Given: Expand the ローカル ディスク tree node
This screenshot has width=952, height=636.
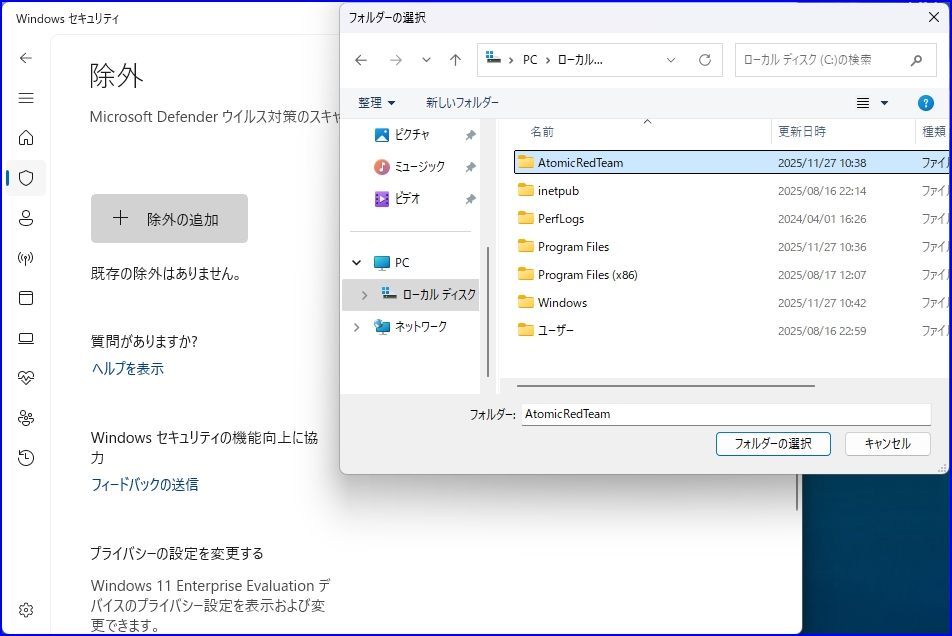Looking at the screenshot, I should tap(364, 295).
